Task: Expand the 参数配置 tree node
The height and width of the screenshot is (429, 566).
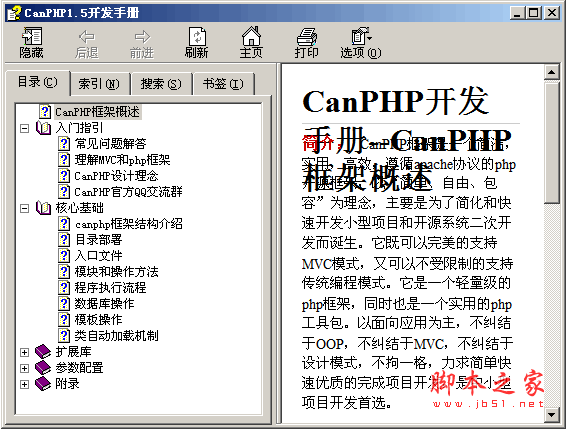Action: point(24,368)
